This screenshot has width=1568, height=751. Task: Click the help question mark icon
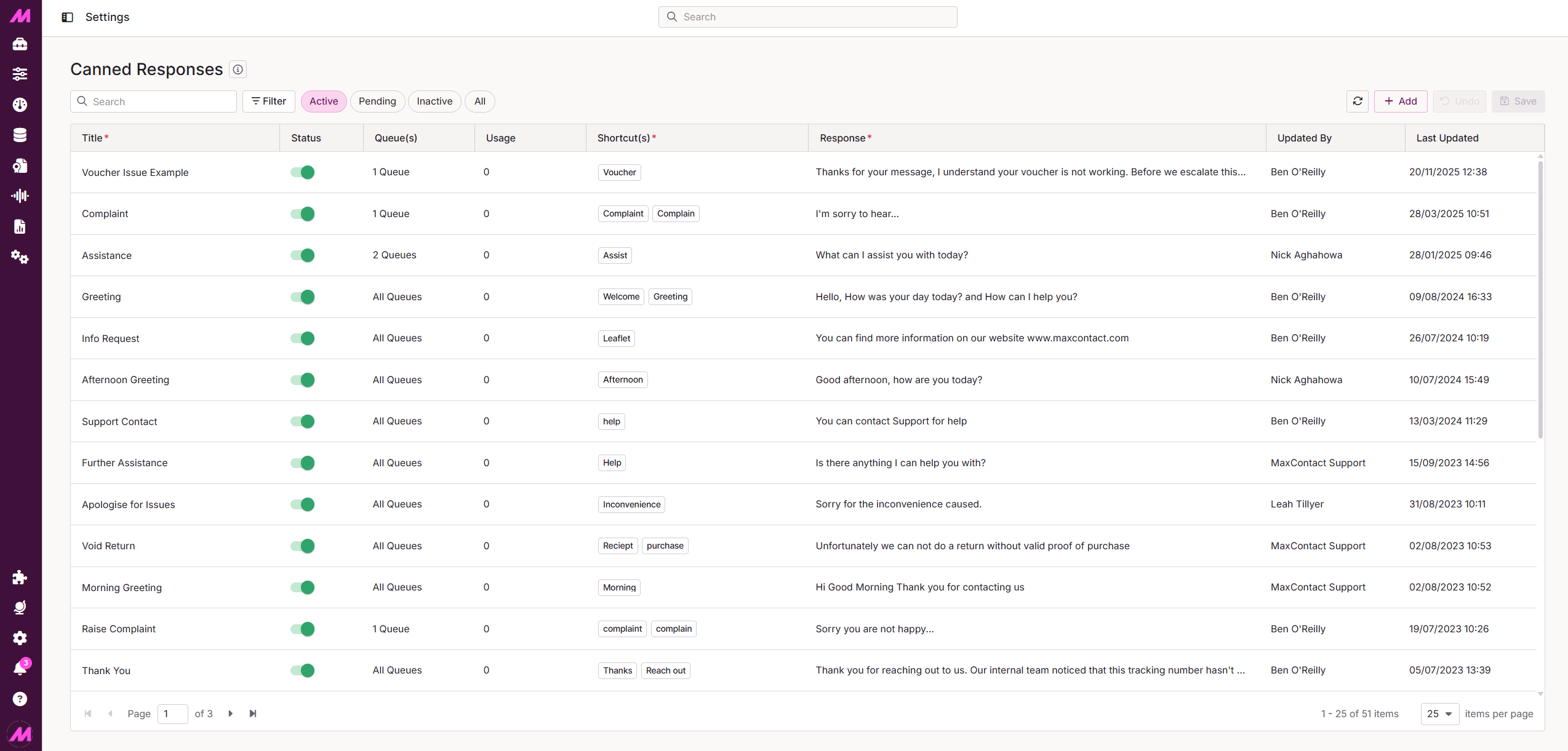click(20, 699)
